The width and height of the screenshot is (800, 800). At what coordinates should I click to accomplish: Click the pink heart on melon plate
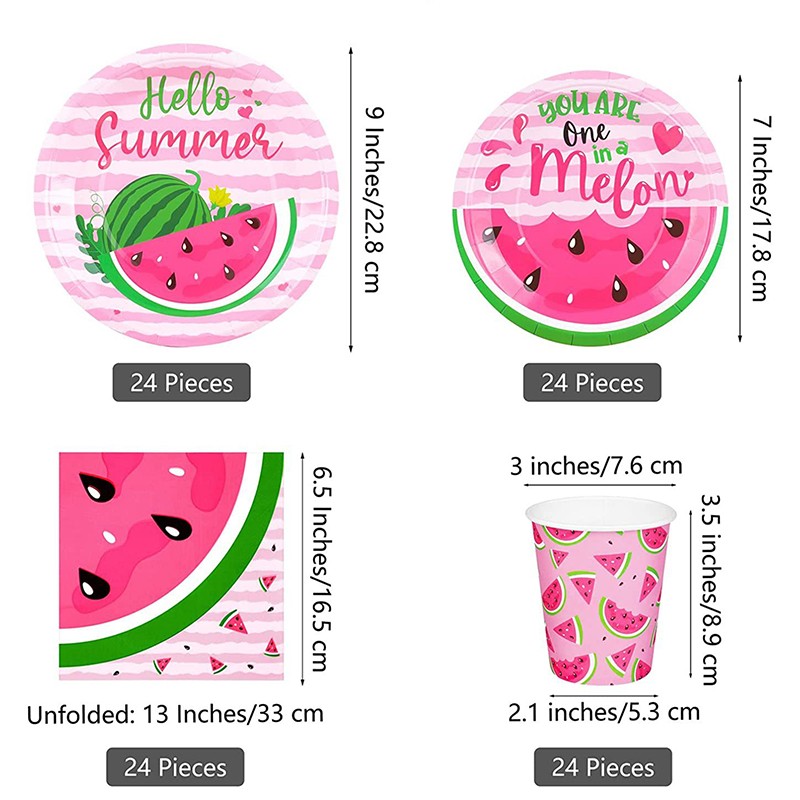click(x=668, y=137)
